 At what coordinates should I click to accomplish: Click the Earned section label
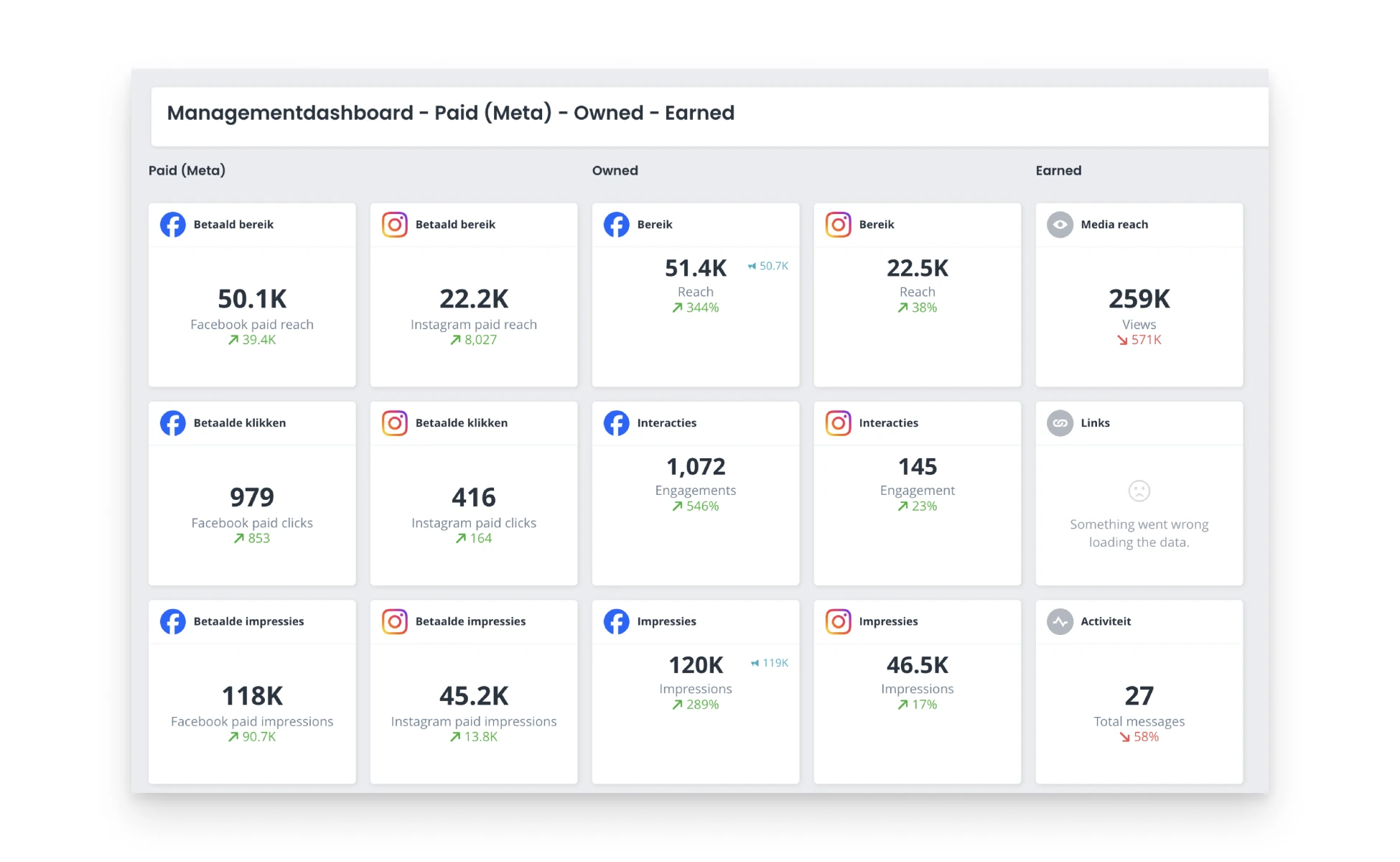click(1058, 170)
